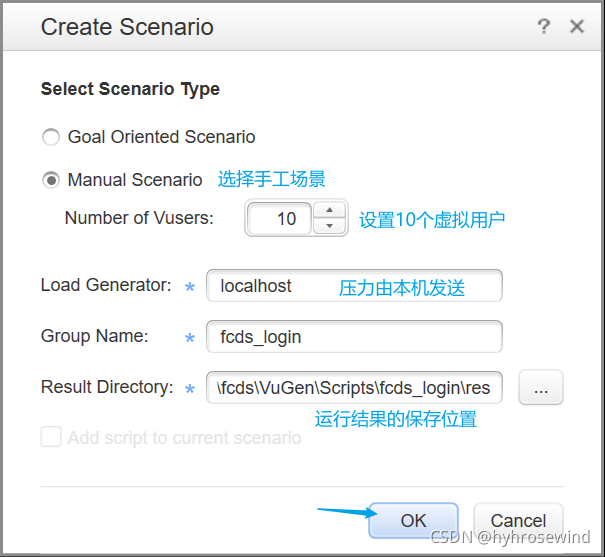The image size is (605, 557).
Task: Click the Group Name fcds_login field
Action: (x=354, y=337)
